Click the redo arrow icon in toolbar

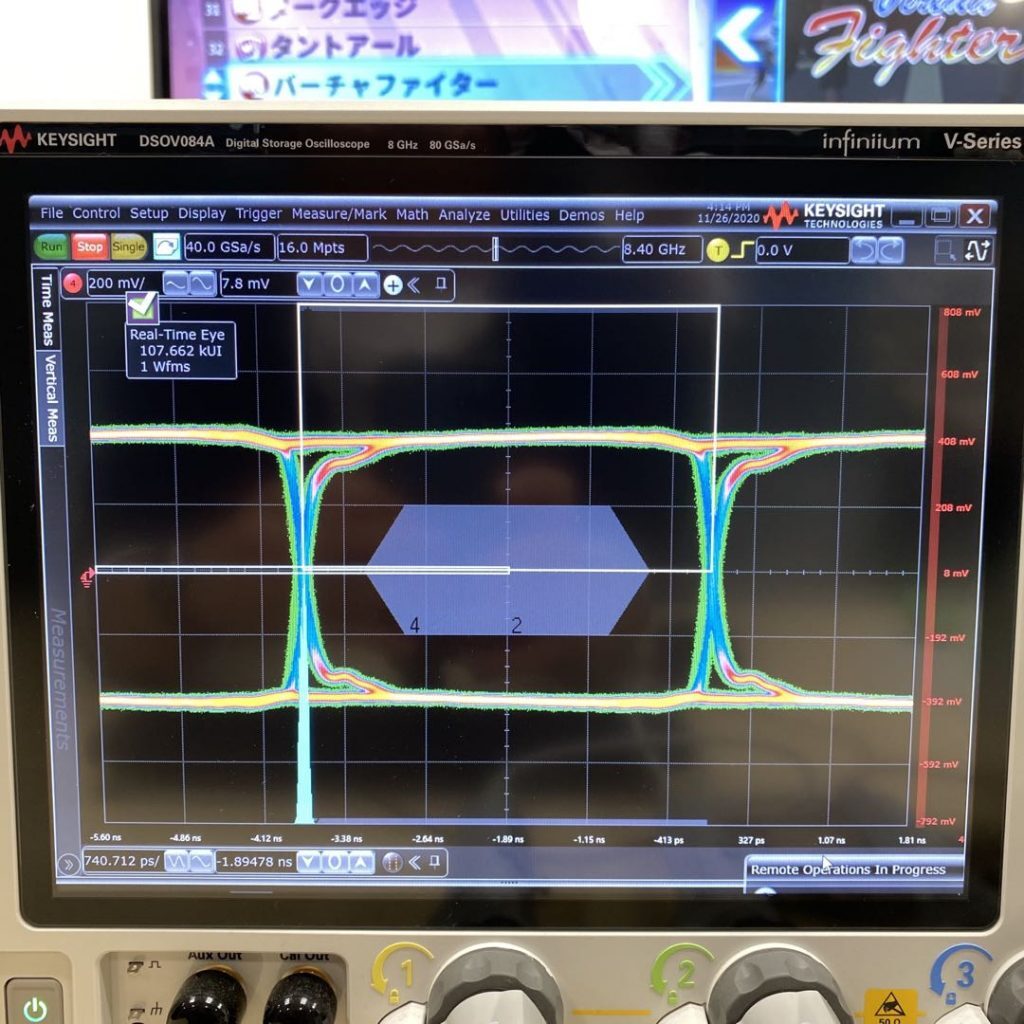click(889, 250)
